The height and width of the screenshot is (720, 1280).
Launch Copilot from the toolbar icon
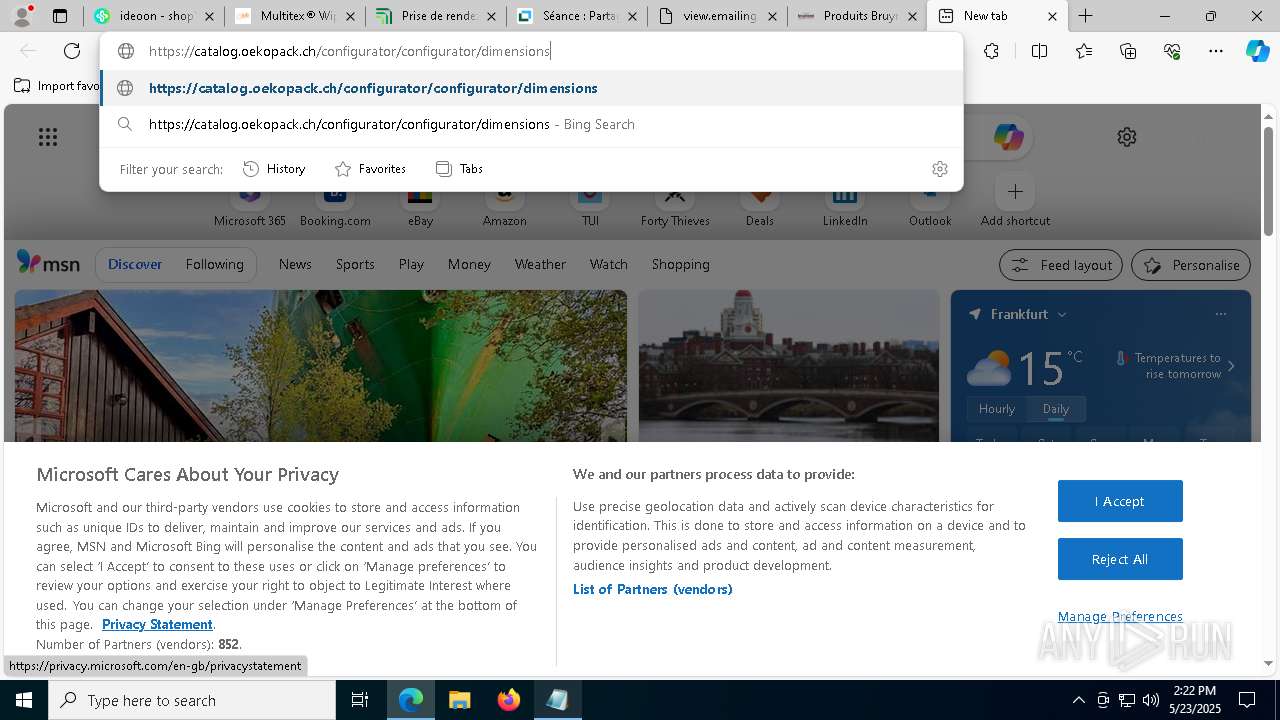click(x=1258, y=51)
